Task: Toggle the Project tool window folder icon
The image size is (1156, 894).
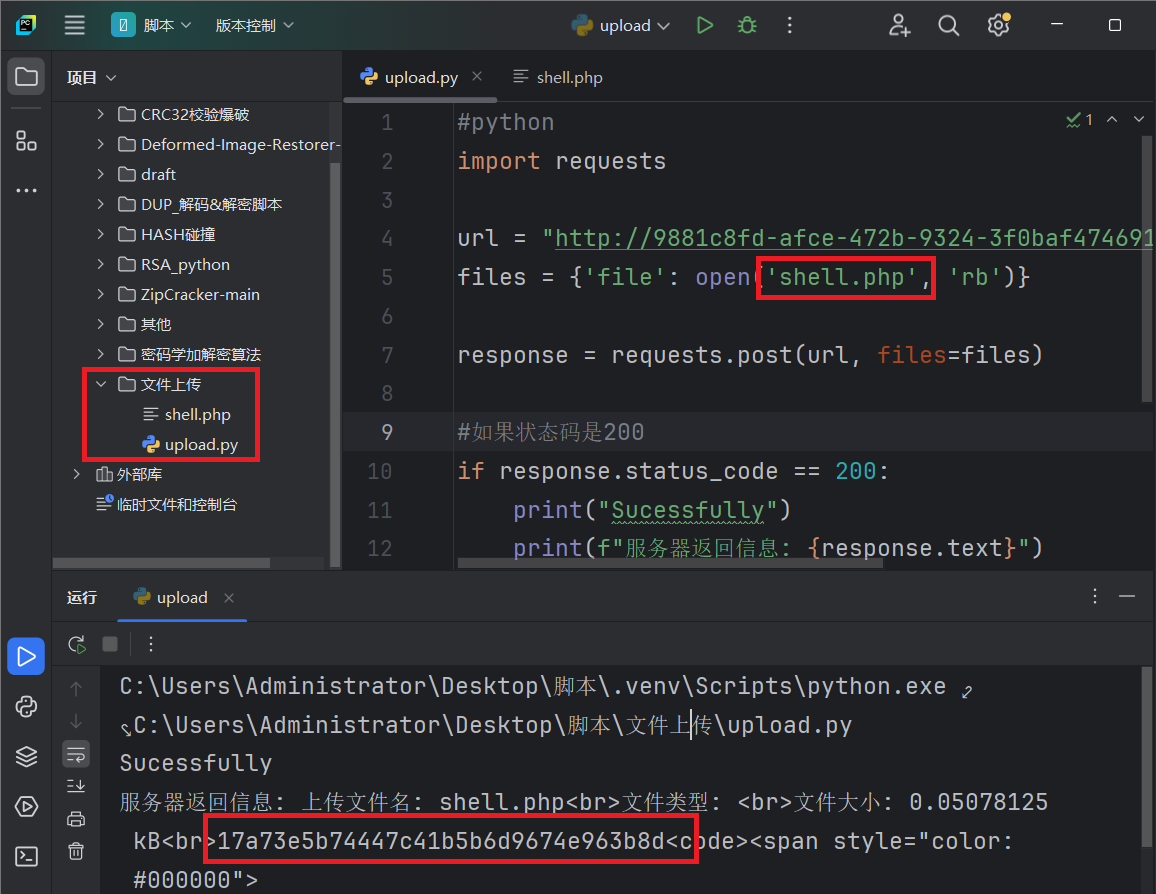Action: point(27,77)
